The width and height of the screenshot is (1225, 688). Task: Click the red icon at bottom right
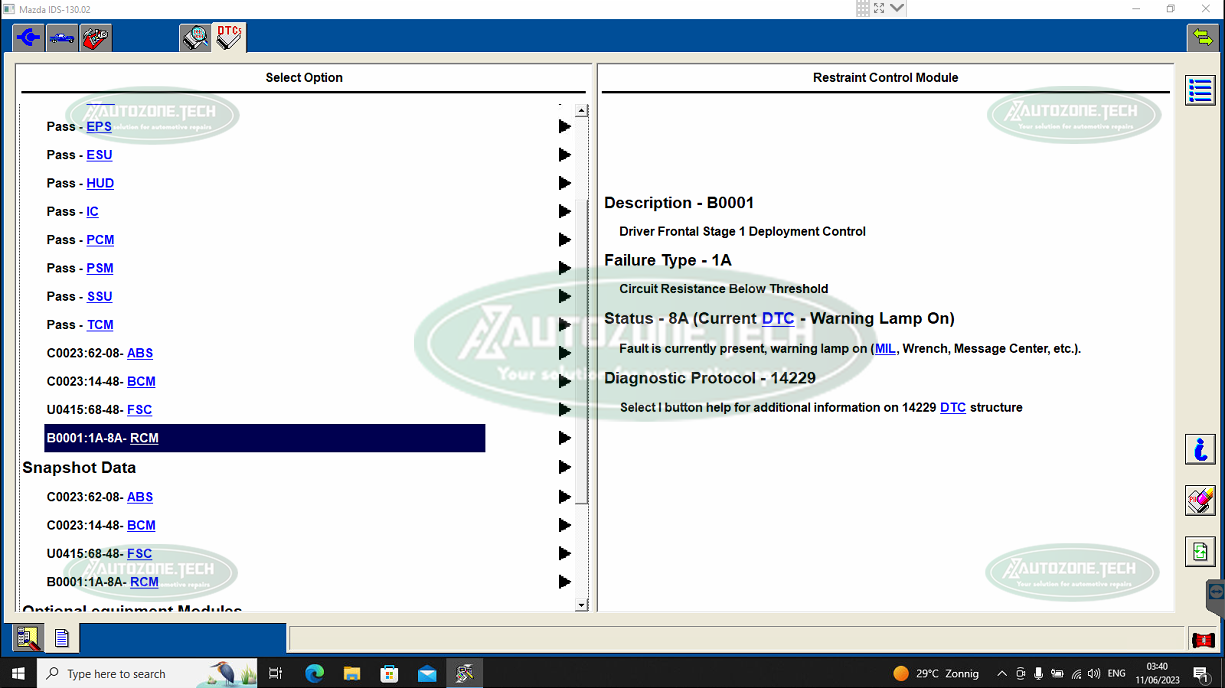click(x=1203, y=640)
